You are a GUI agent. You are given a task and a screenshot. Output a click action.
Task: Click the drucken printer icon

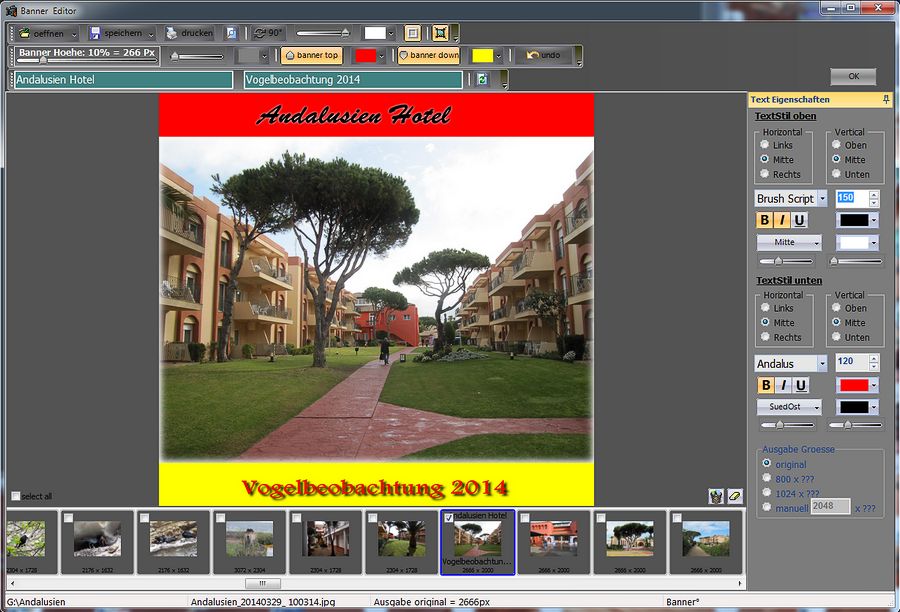click(172, 33)
